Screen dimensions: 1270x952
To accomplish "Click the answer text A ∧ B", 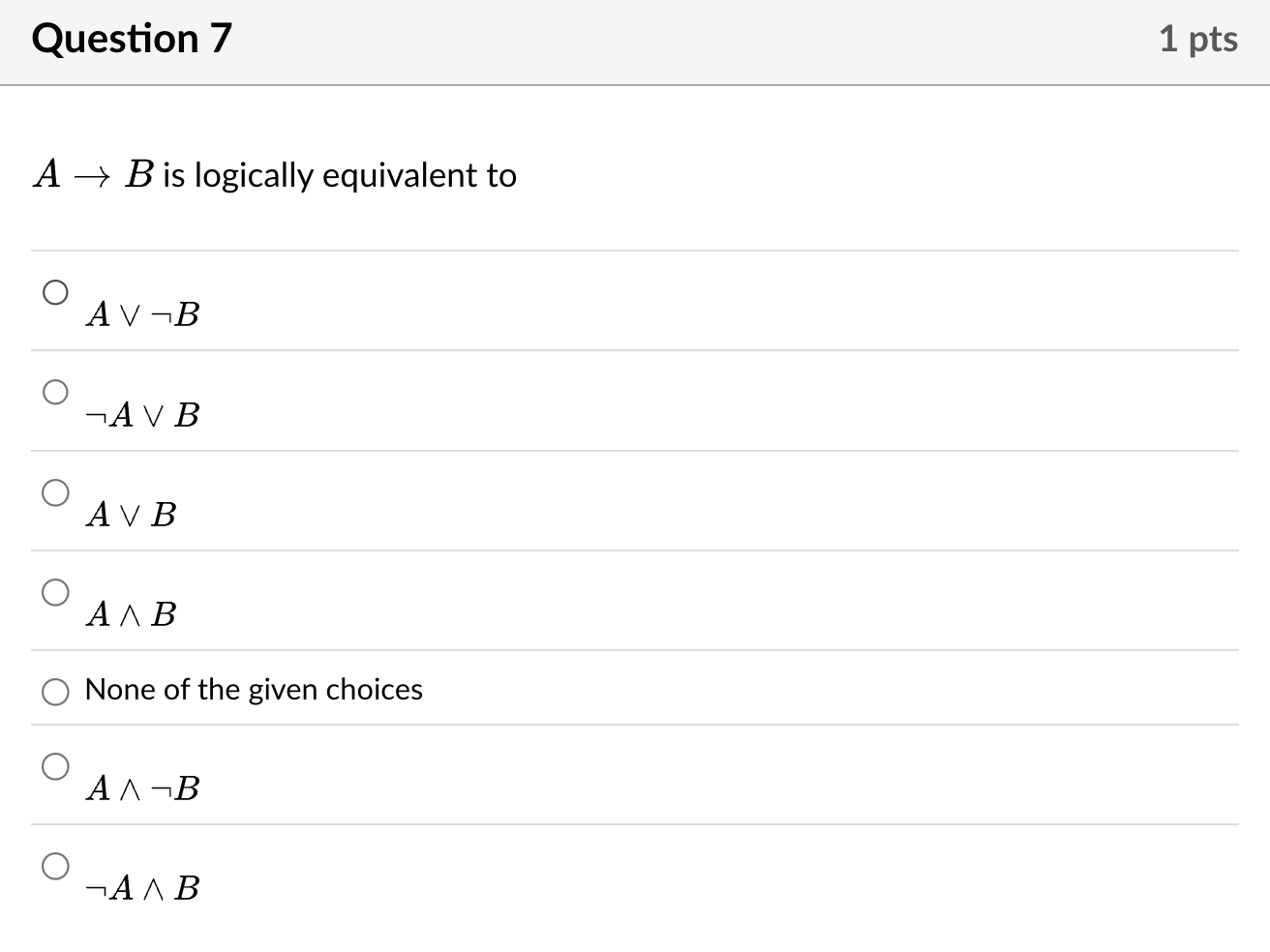I will pyautogui.click(x=131, y=613).
